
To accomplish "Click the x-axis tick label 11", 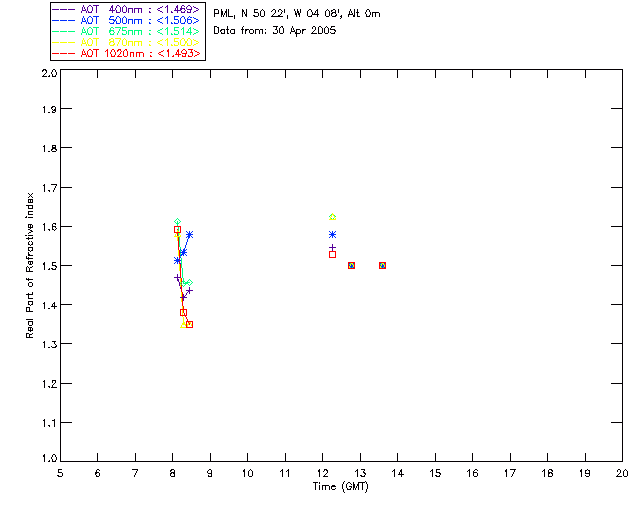I will coord(285,473).
